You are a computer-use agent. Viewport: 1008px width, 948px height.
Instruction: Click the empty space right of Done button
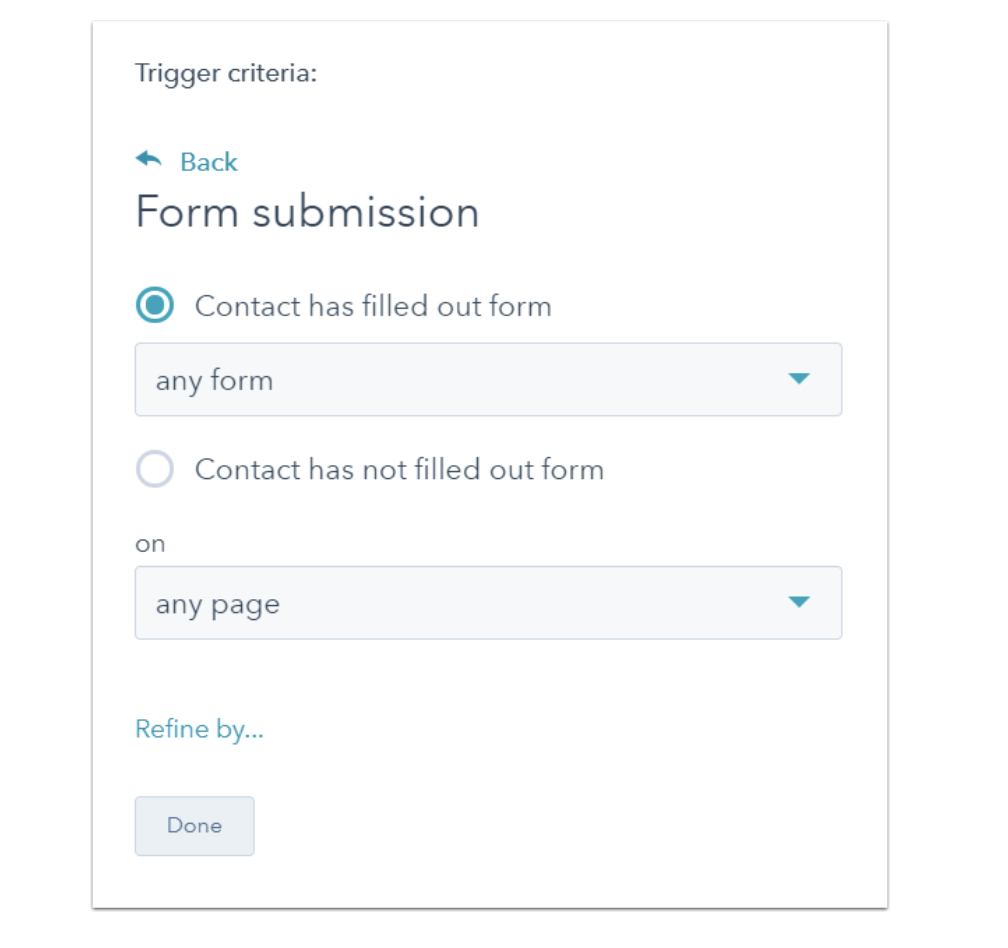[550, 826]
